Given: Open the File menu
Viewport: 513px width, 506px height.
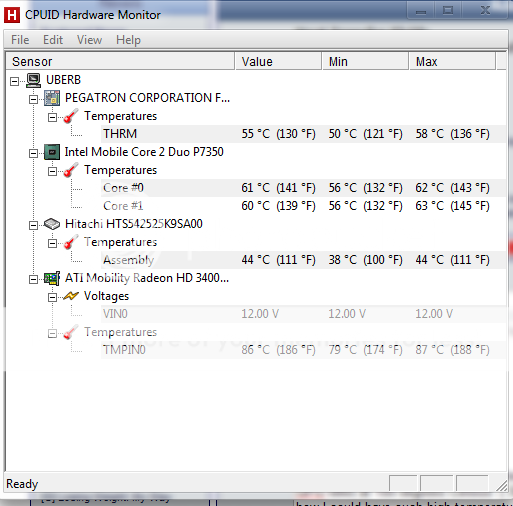Looking at the screenshot, I should [x=20, y=40].
